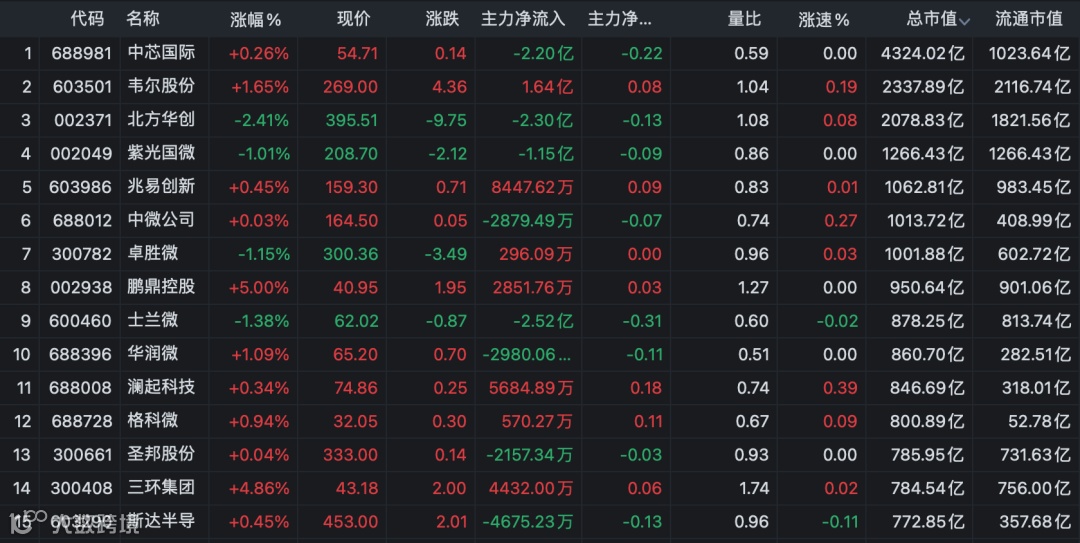Sort by 现价 column header
The image size is (1080, 543).
[x=353, y=19]
